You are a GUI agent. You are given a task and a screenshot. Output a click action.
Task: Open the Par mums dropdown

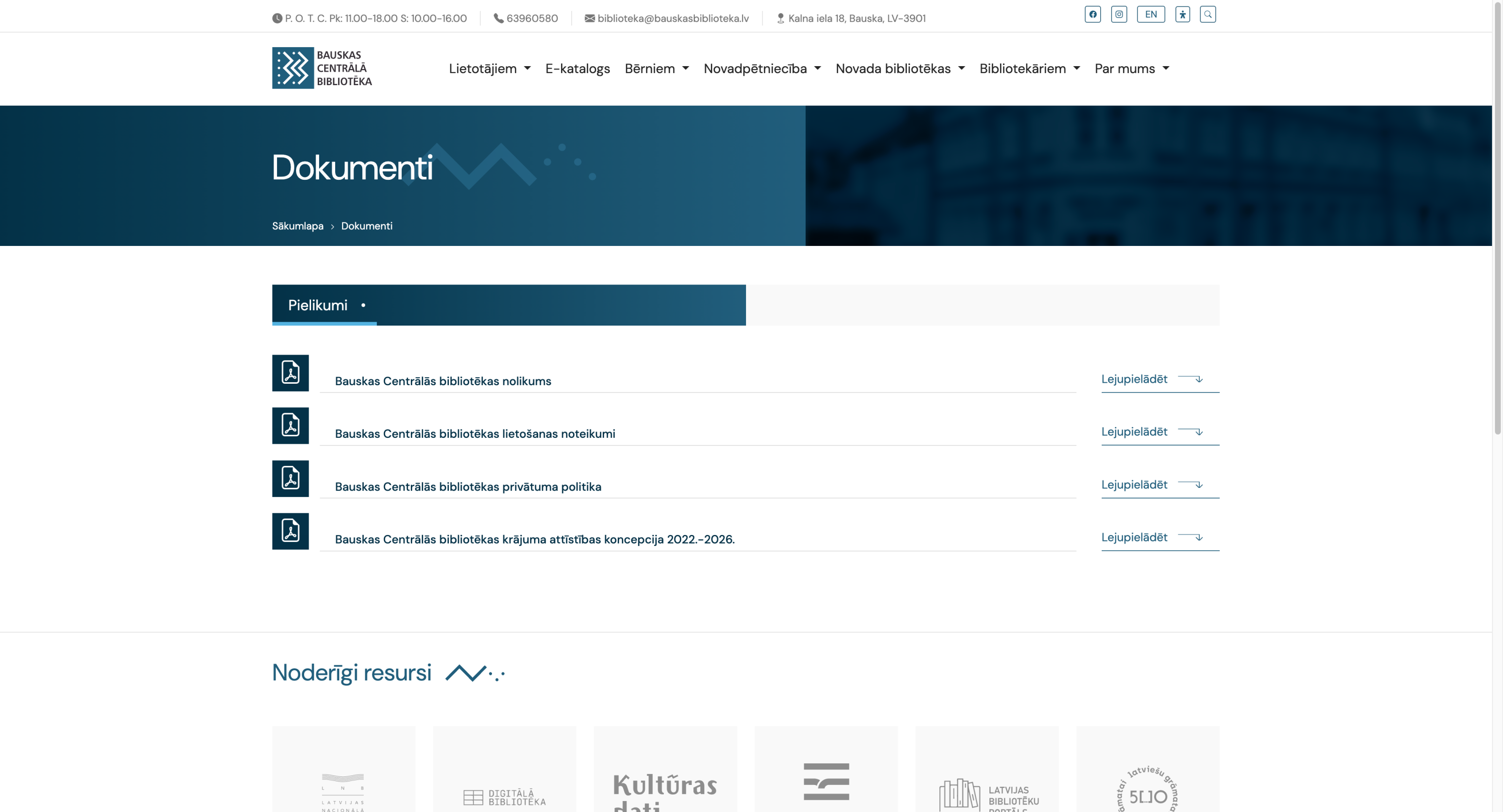[1131, 69]
